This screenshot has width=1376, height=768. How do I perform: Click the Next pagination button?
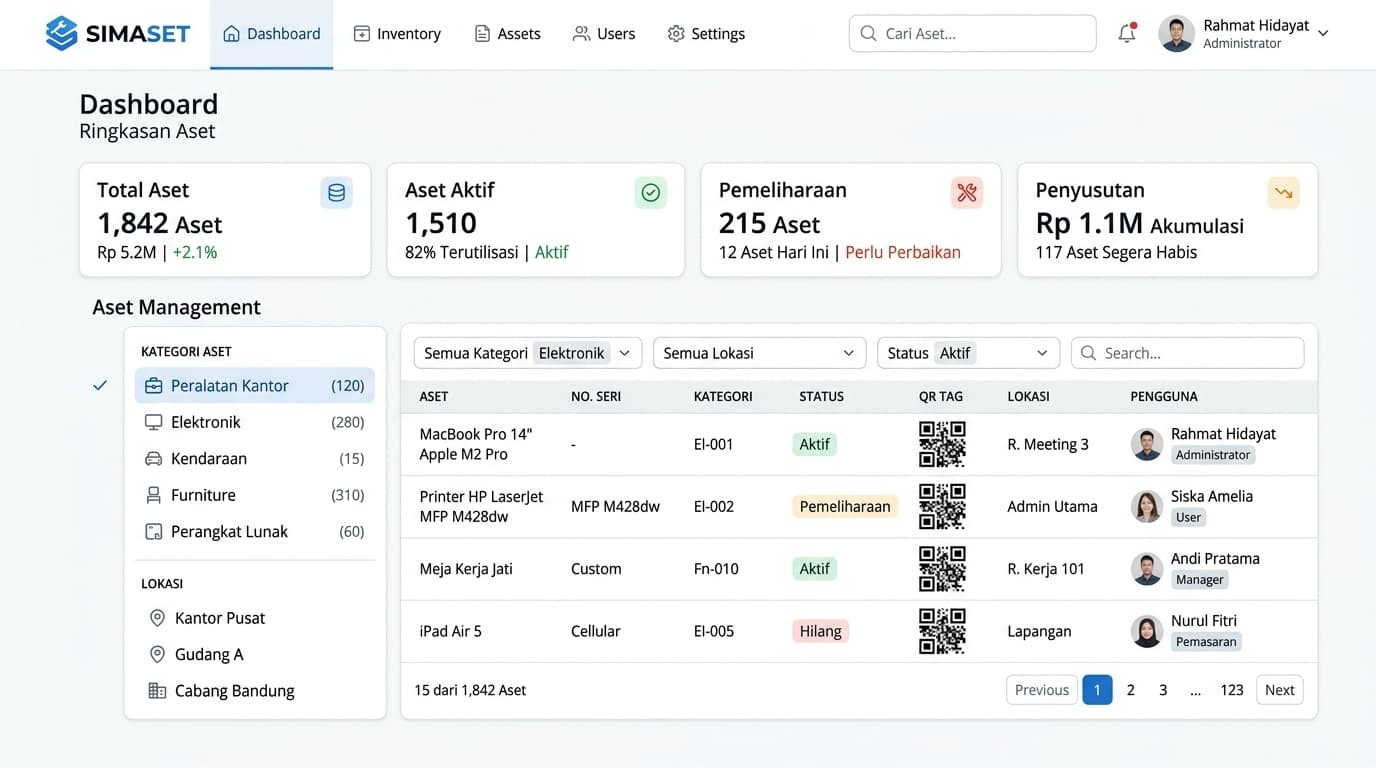pos(1280,690)
